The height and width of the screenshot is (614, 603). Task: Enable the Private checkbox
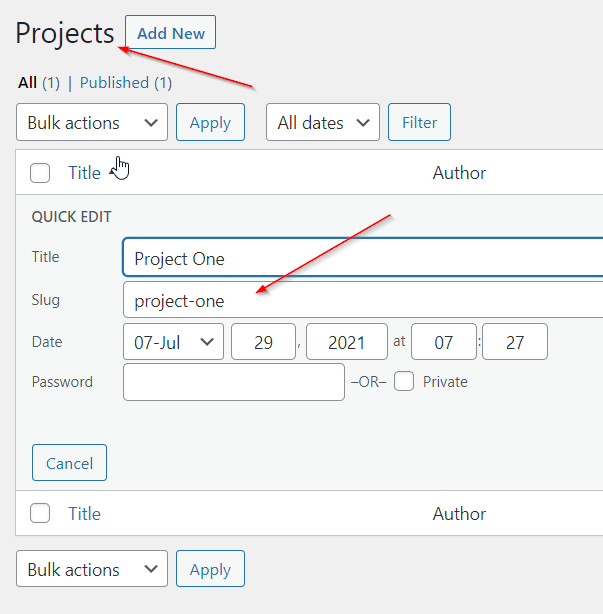(404, 382)
